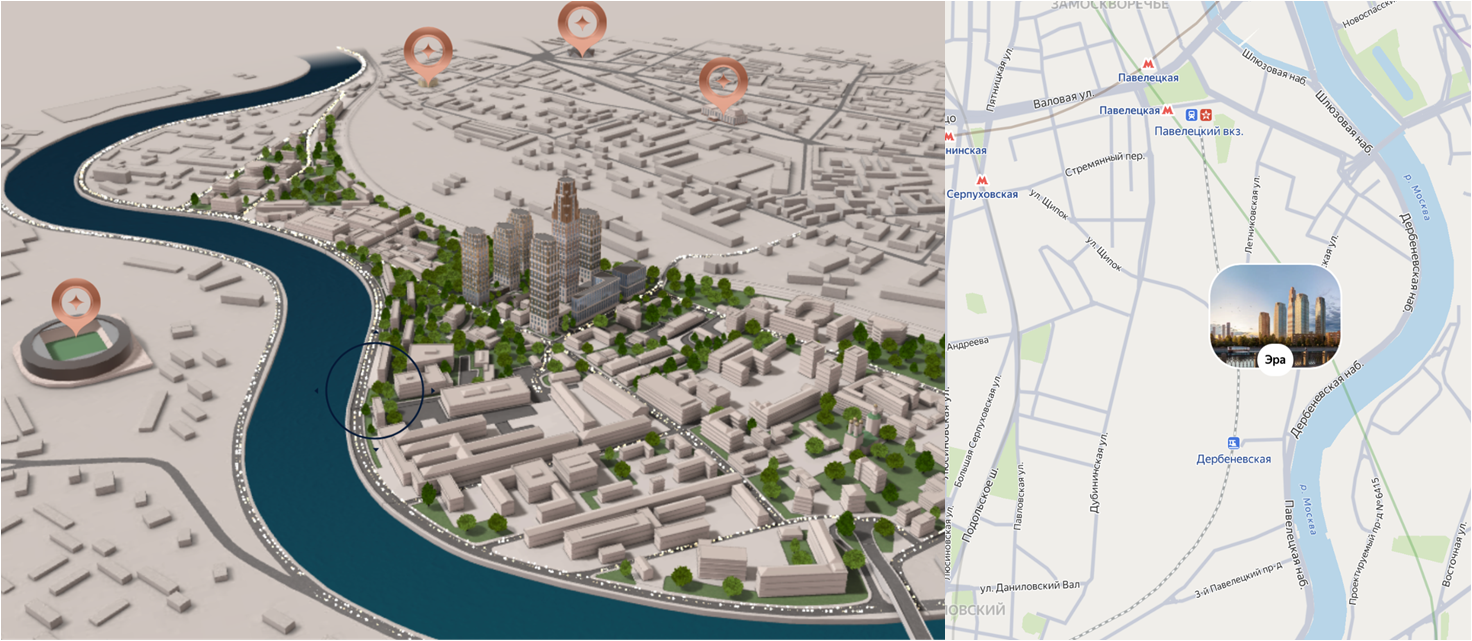Click the copper pin at upper-left of the district
The image size is (1472, 641).
click(427, 55)
